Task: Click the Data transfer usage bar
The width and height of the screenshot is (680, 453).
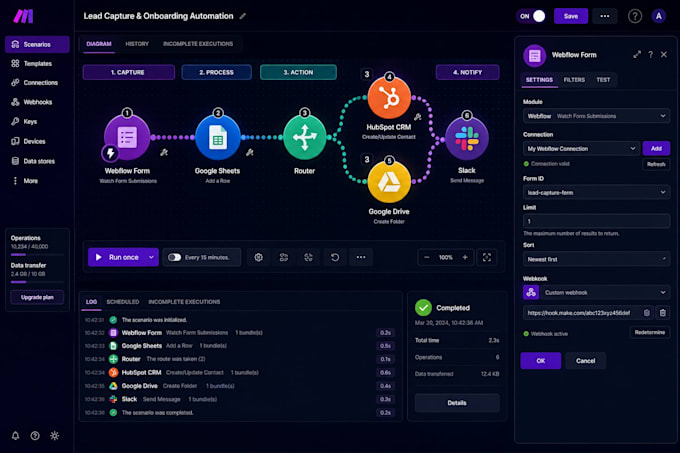Action: tap(37, 282)
